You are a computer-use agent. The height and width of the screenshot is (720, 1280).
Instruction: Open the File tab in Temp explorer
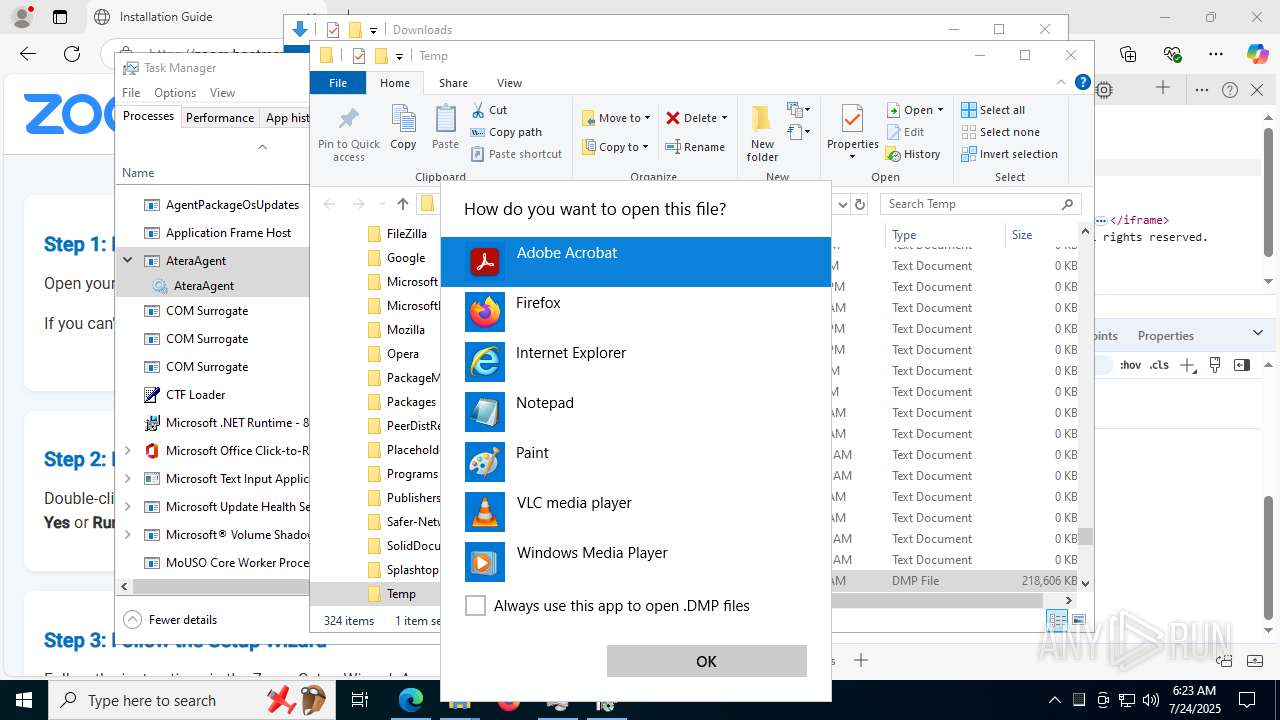(338, 83)
